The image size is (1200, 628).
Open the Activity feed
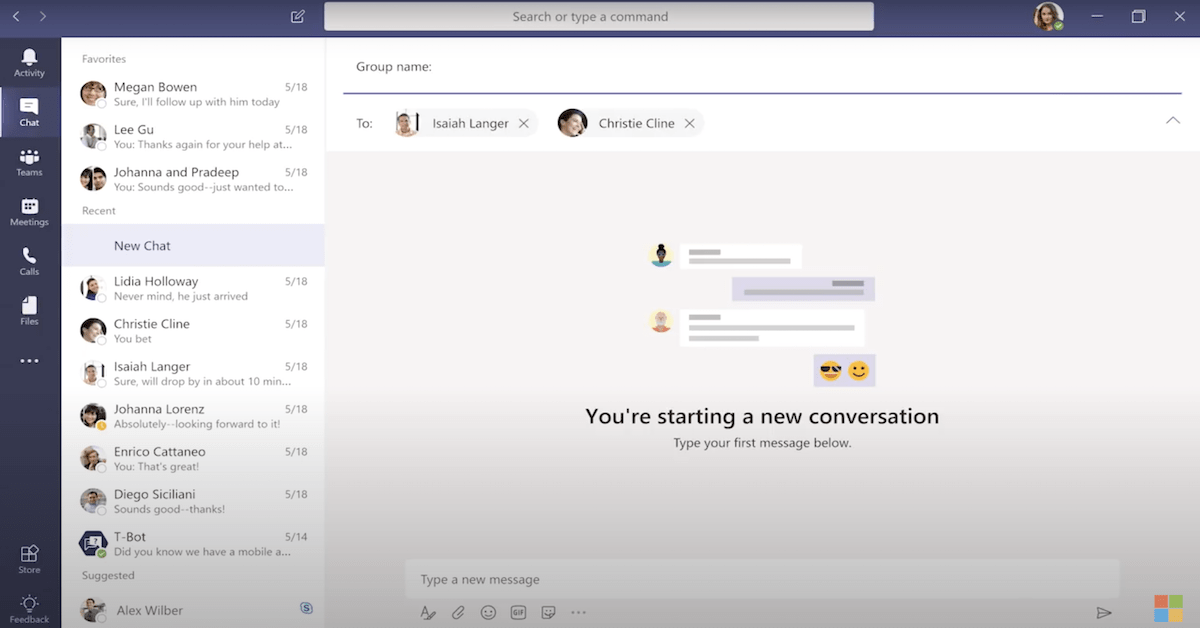coord(30,62)
